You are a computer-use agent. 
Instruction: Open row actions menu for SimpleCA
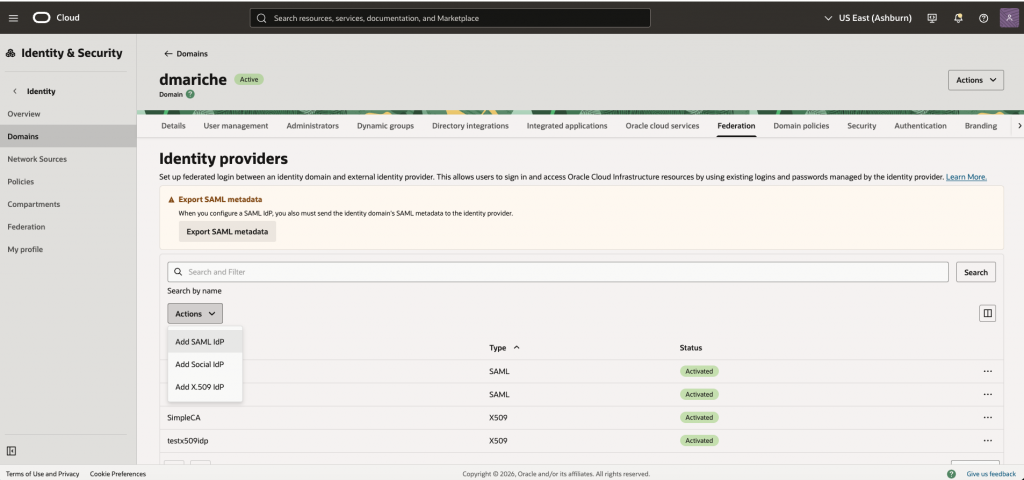tap(987, 417)
